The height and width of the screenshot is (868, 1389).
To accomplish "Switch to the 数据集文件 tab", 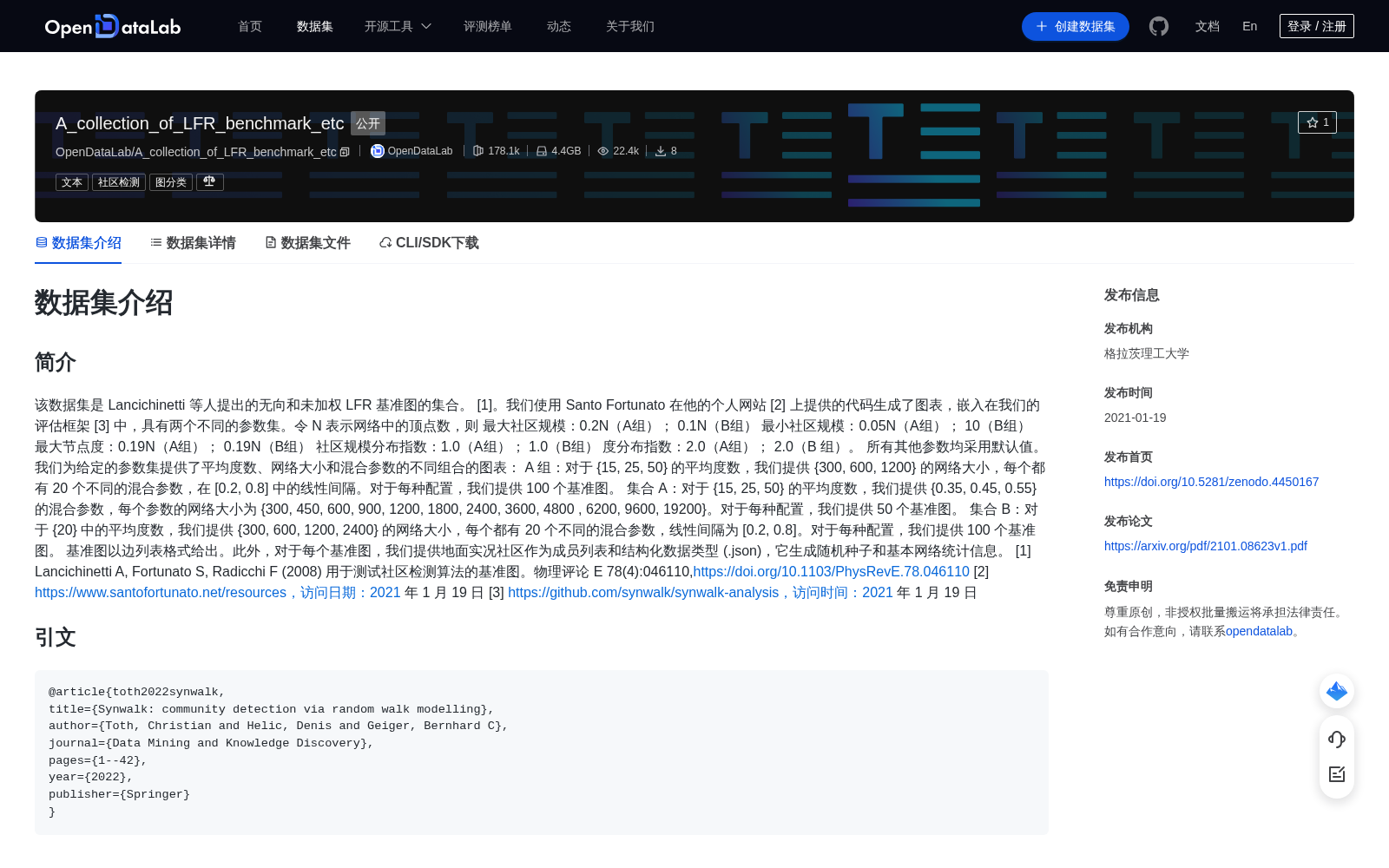I will pyautogui.click(x=307, y=243).
